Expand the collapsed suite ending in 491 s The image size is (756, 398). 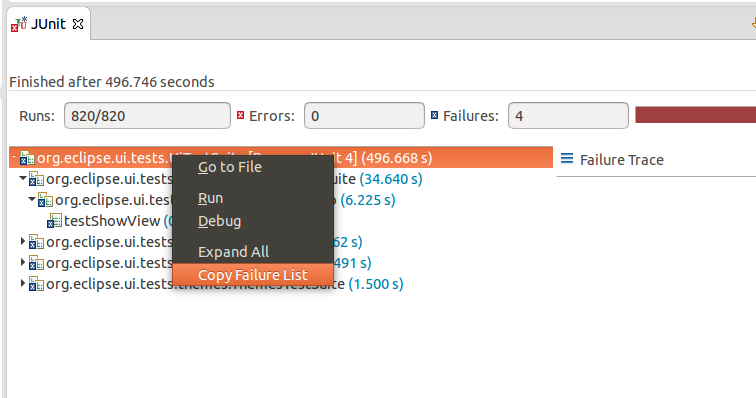[23, 262]
